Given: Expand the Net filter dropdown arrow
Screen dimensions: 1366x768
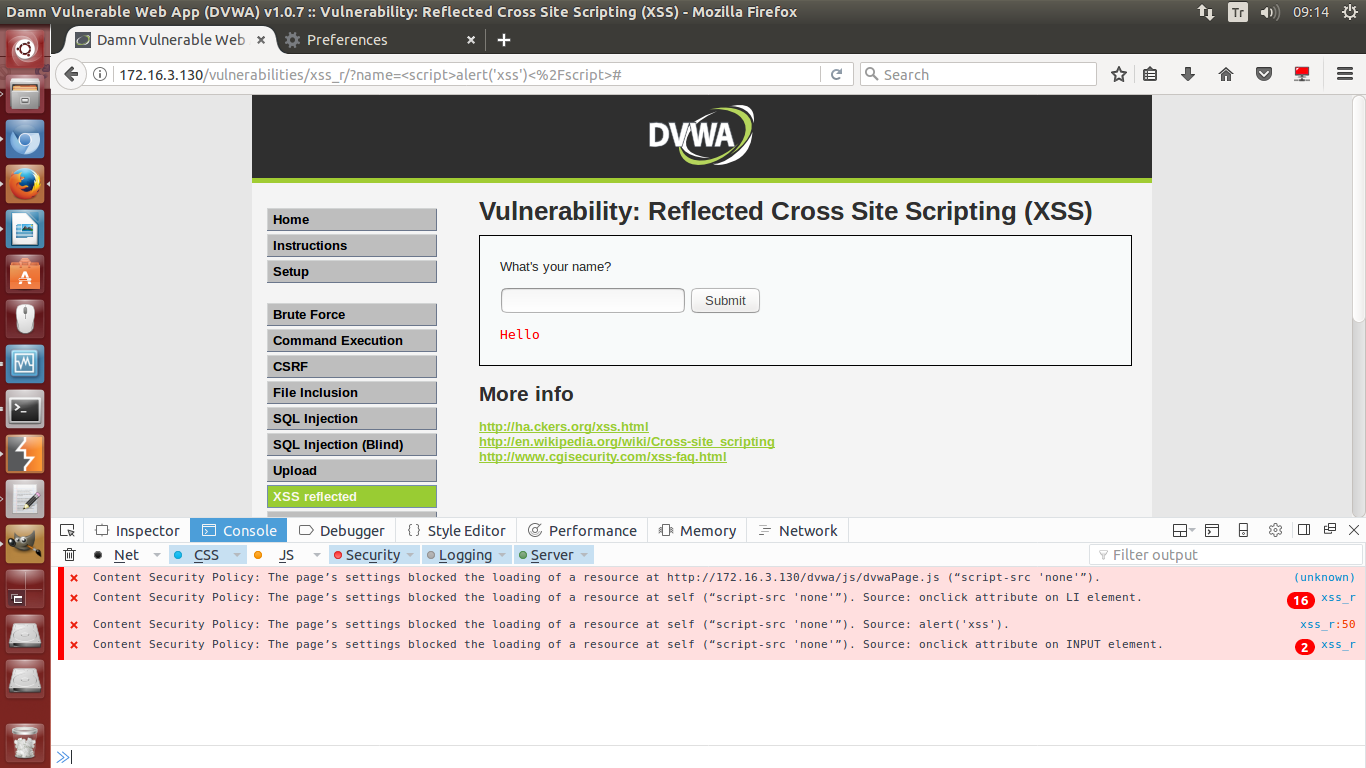Looking at the screenshot, I should click(x=157, y=555).
